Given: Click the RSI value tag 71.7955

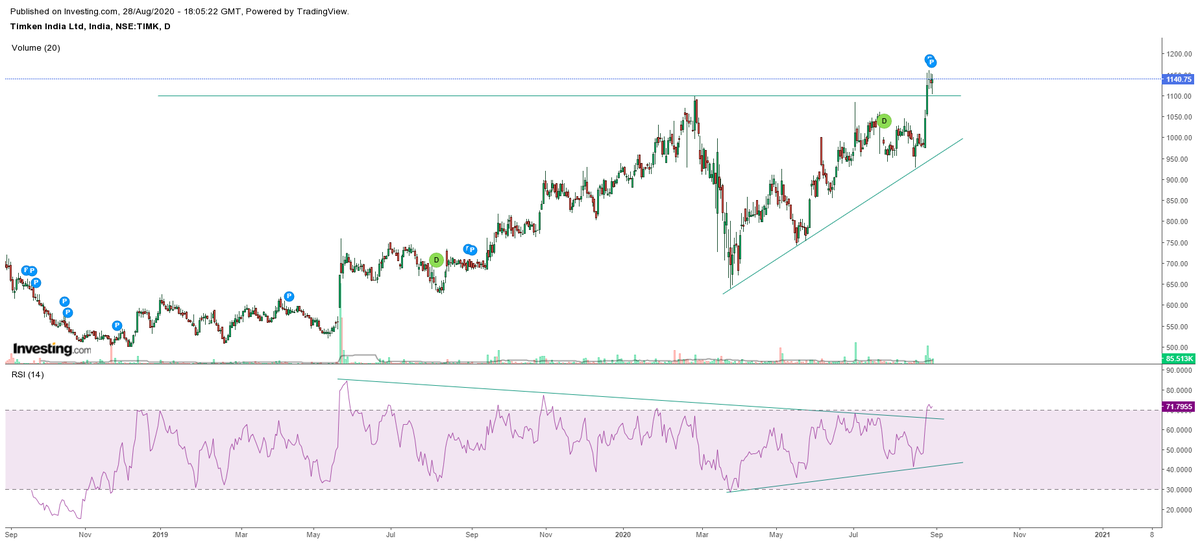Looking at the screenshot, I should pos(1178,407).
